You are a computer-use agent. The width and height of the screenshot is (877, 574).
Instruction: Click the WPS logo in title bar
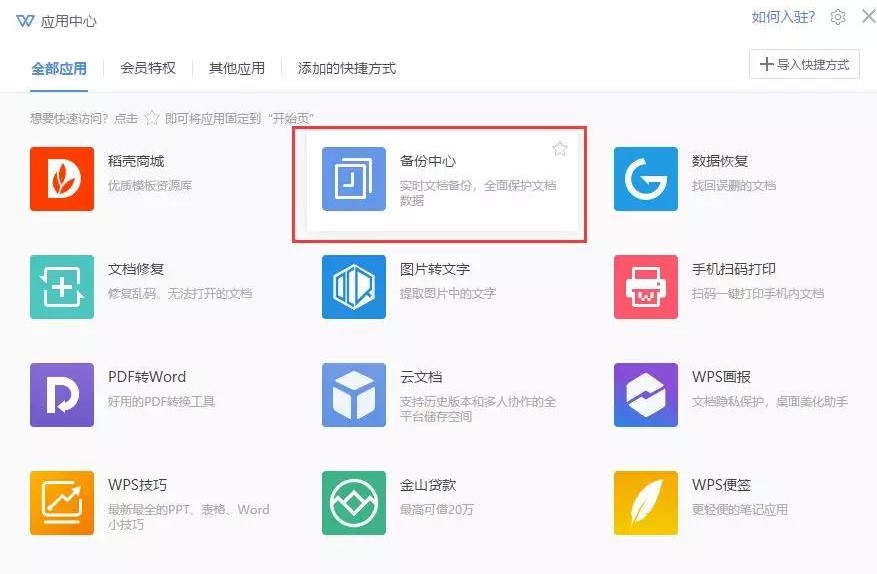pyautogui.click(x=25, y=21)
